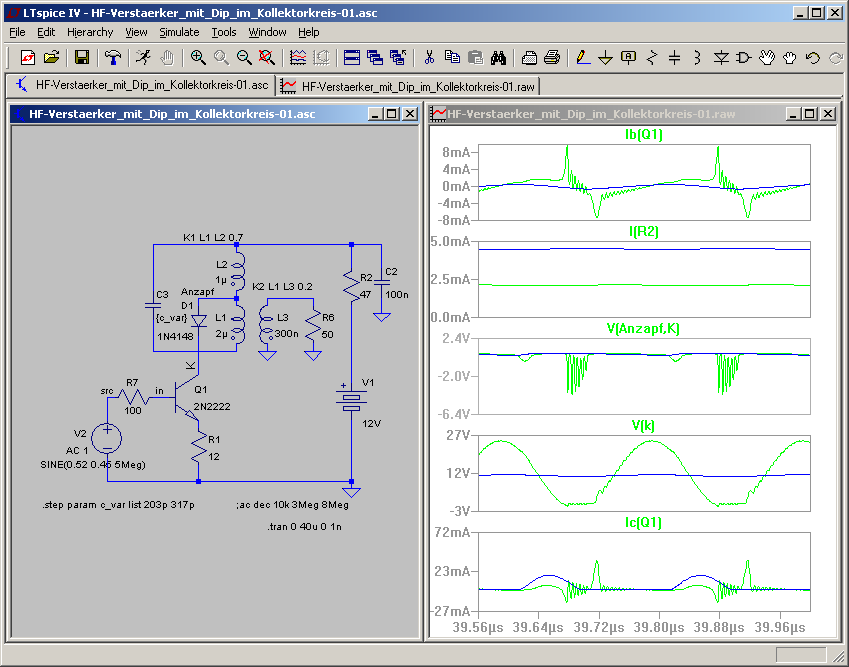Open the View menu
849x667 pixels.
coord(136,32)
